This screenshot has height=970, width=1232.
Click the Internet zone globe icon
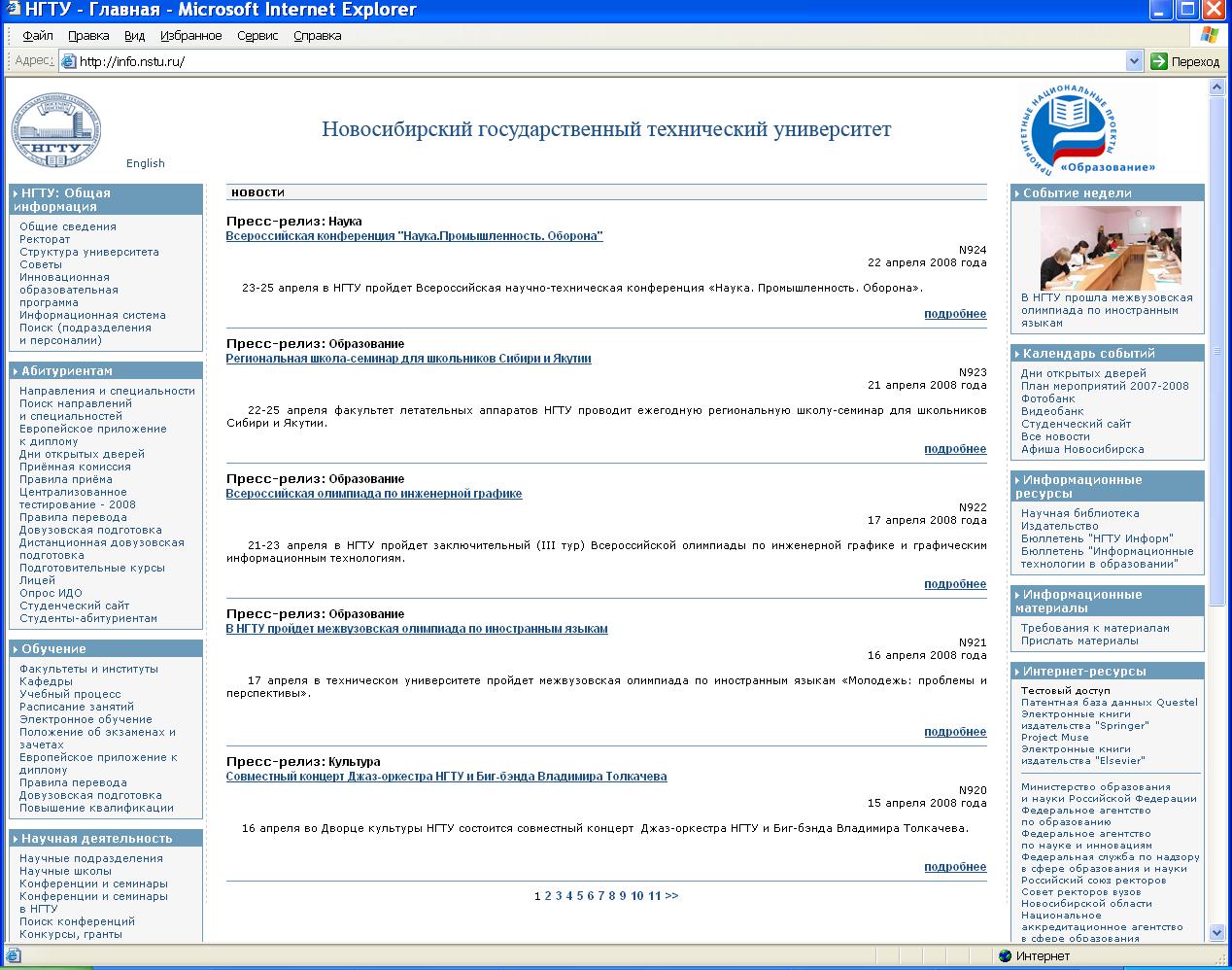(x=1005, y=956)
